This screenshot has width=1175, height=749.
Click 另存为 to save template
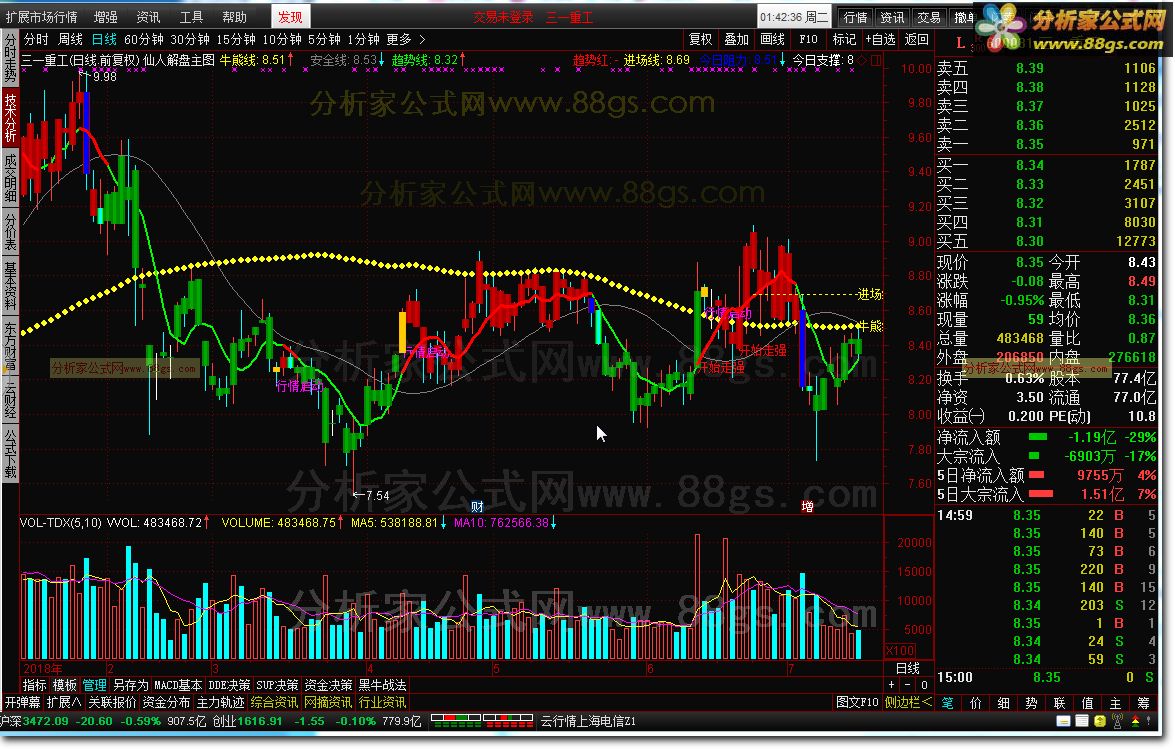point(130,685)
